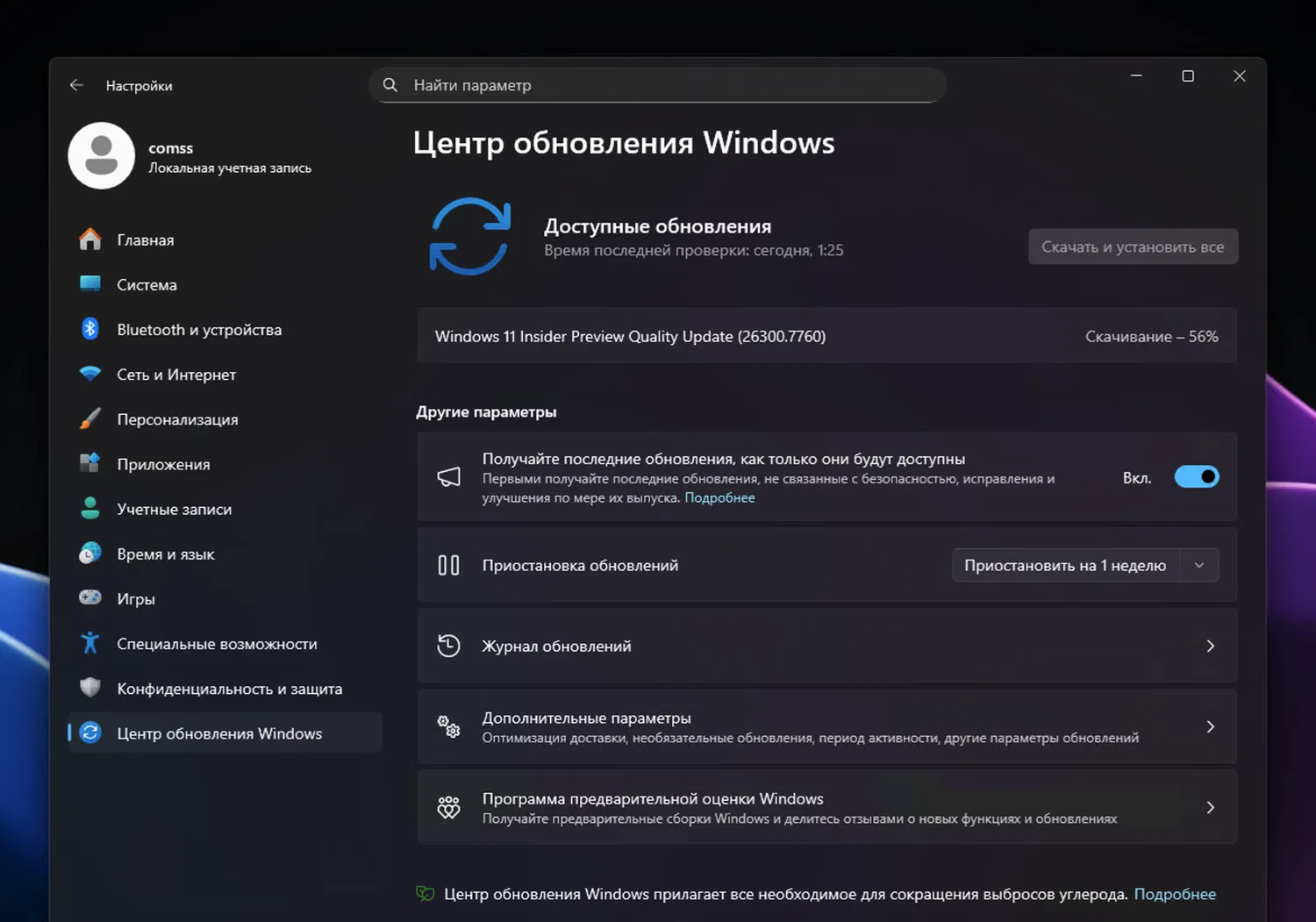This screenshot has width=1316, height=922.
Task: Click the Журнал обновлений history clock icon
Action: [448, 646]
